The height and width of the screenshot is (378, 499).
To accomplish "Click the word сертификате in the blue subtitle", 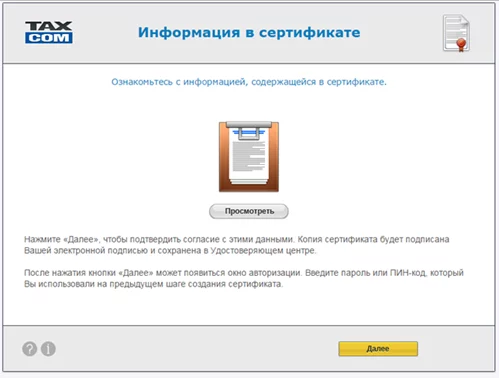I will point(356,82).
